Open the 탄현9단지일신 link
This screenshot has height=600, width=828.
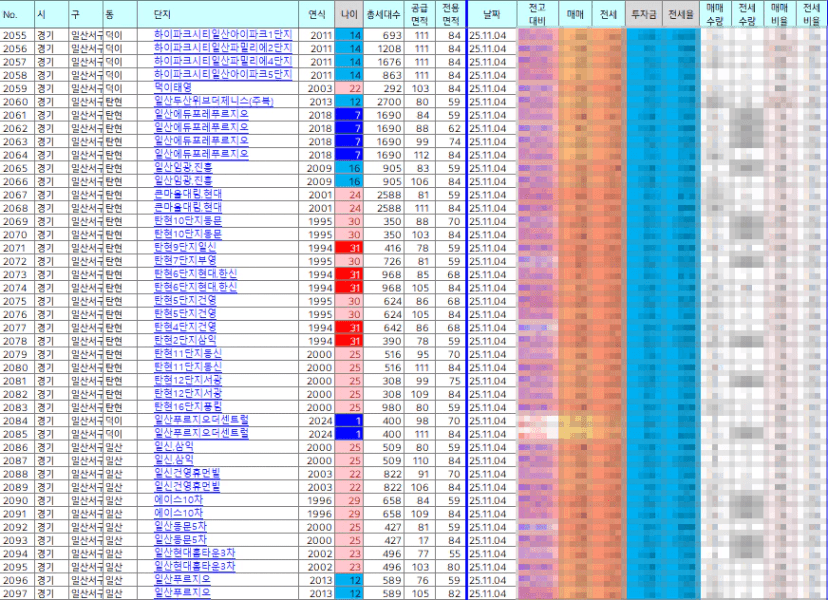click(185, 247)
